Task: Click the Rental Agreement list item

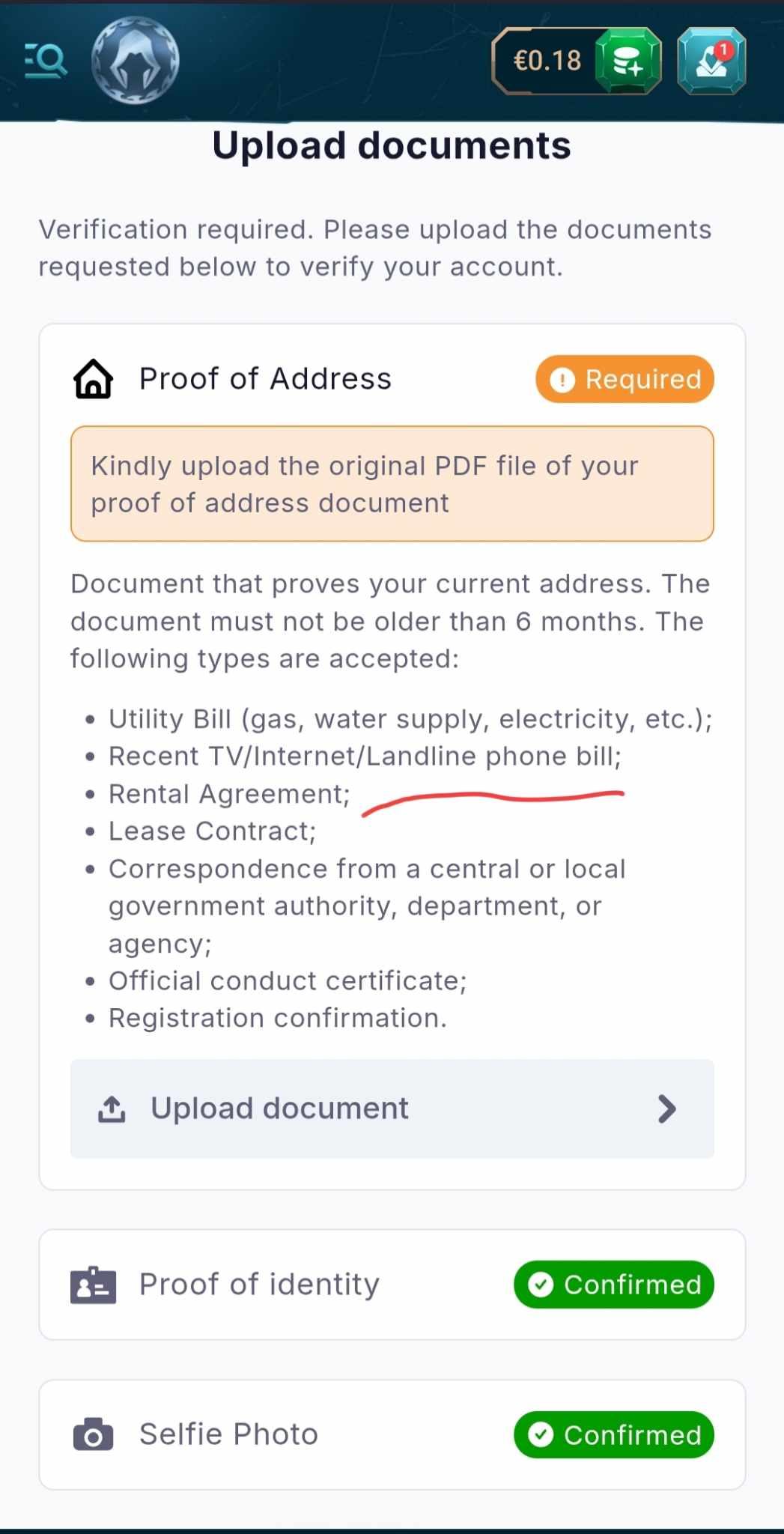Action: tap(229, 794)
